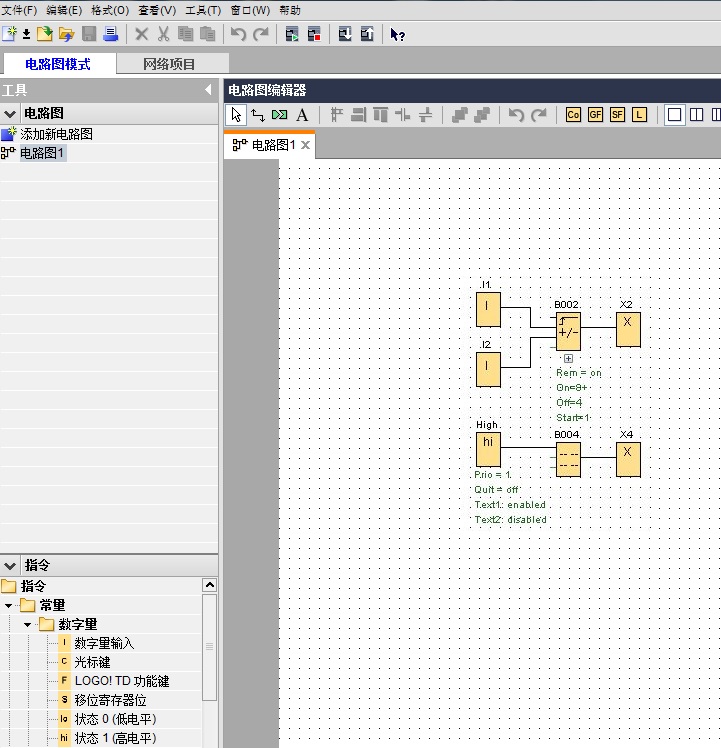The width and height of the screenshot is (721, 748).
Task: Click the copy icon in main toolbar
Action: [186, 34]
